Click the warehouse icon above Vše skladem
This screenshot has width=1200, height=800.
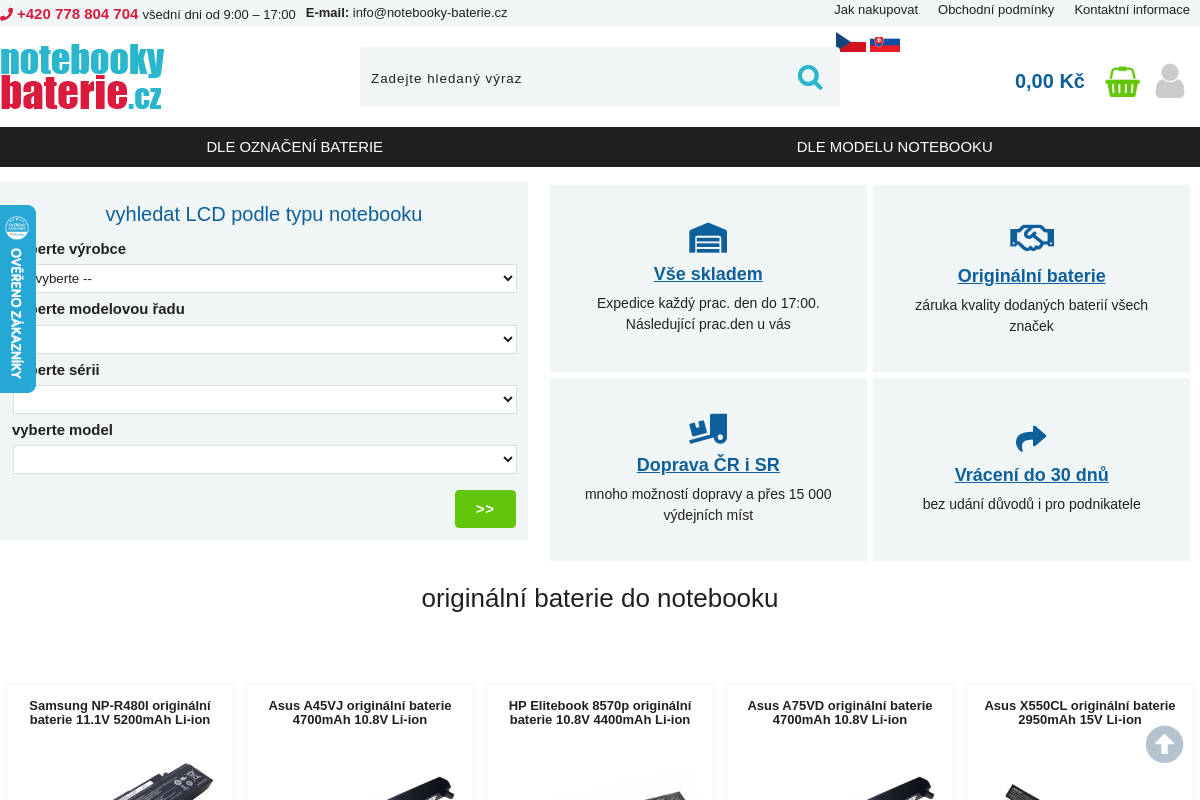[x=708, y=238]
